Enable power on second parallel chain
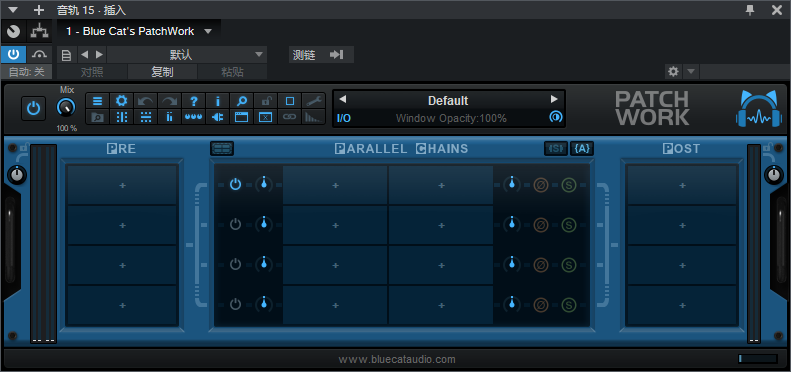The width and height of the screenshot is (791, 372). (x=236, y=224)
